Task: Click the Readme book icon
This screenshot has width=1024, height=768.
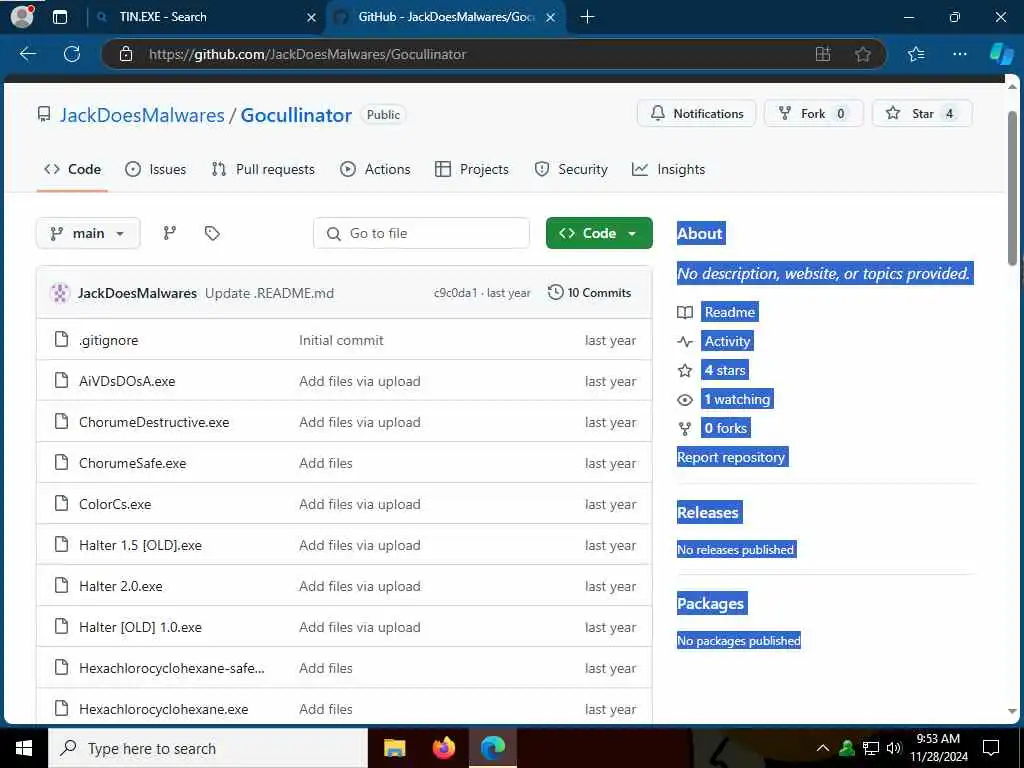Action: (x=684, y=312)
